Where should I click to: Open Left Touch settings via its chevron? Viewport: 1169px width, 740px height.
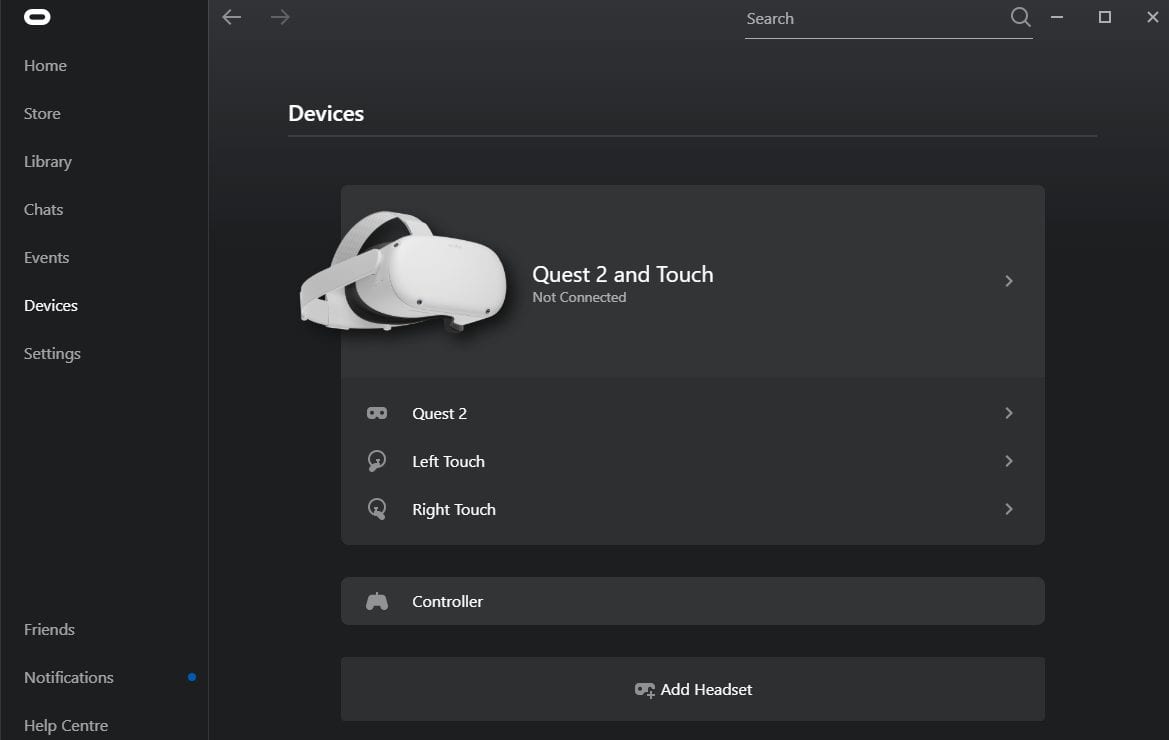point(1009,461)
